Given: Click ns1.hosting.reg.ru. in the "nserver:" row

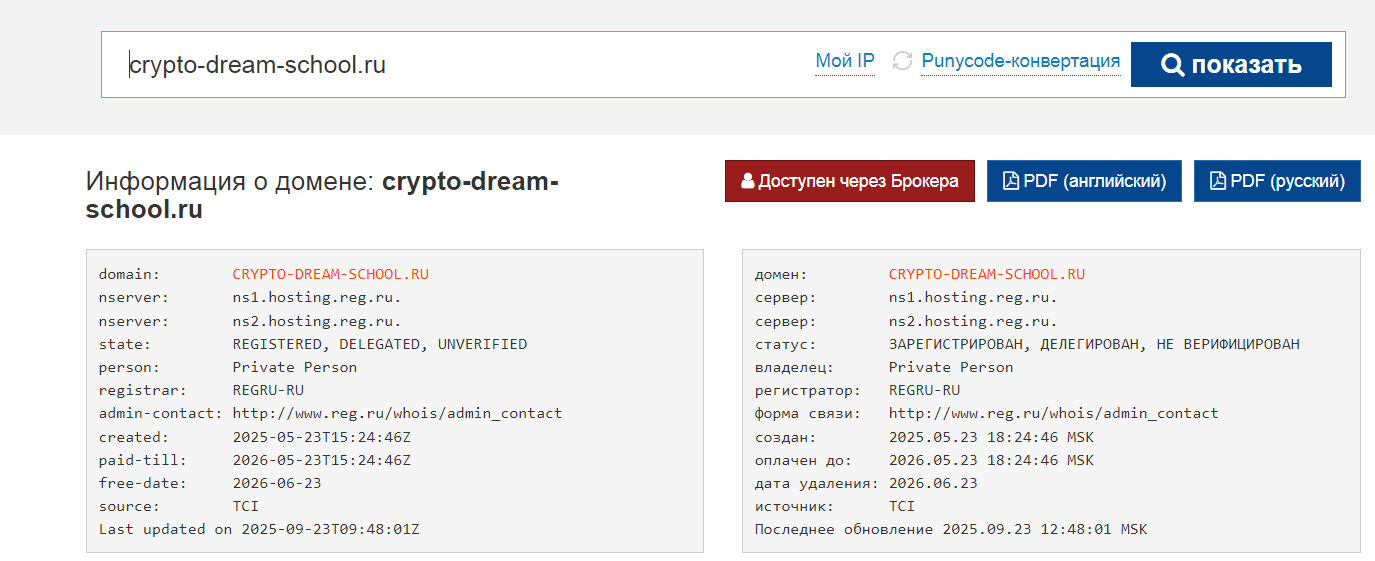Looking at the screenshot, I should pos(317,297).
